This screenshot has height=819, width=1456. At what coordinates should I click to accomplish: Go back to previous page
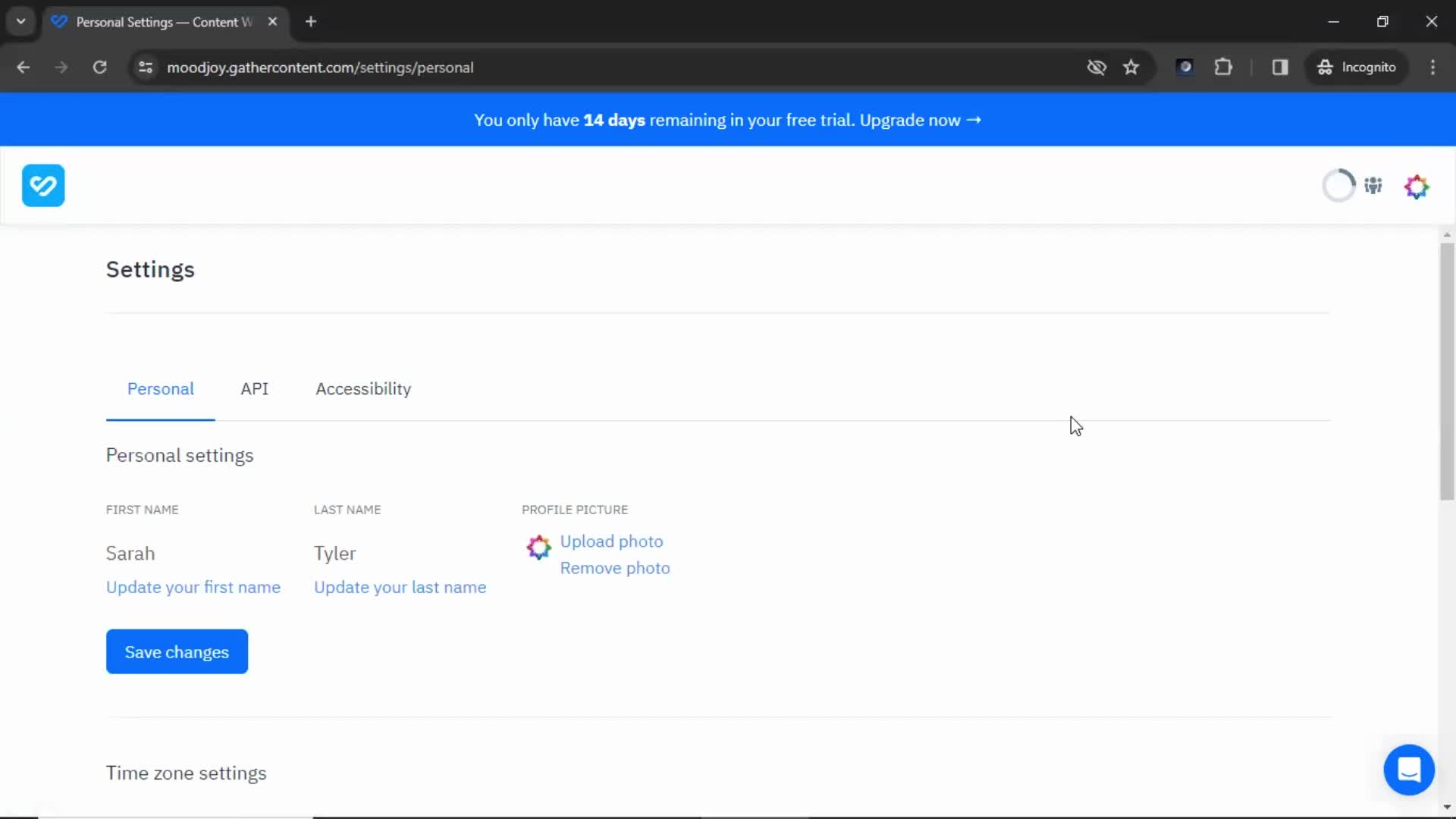point(24,67)
